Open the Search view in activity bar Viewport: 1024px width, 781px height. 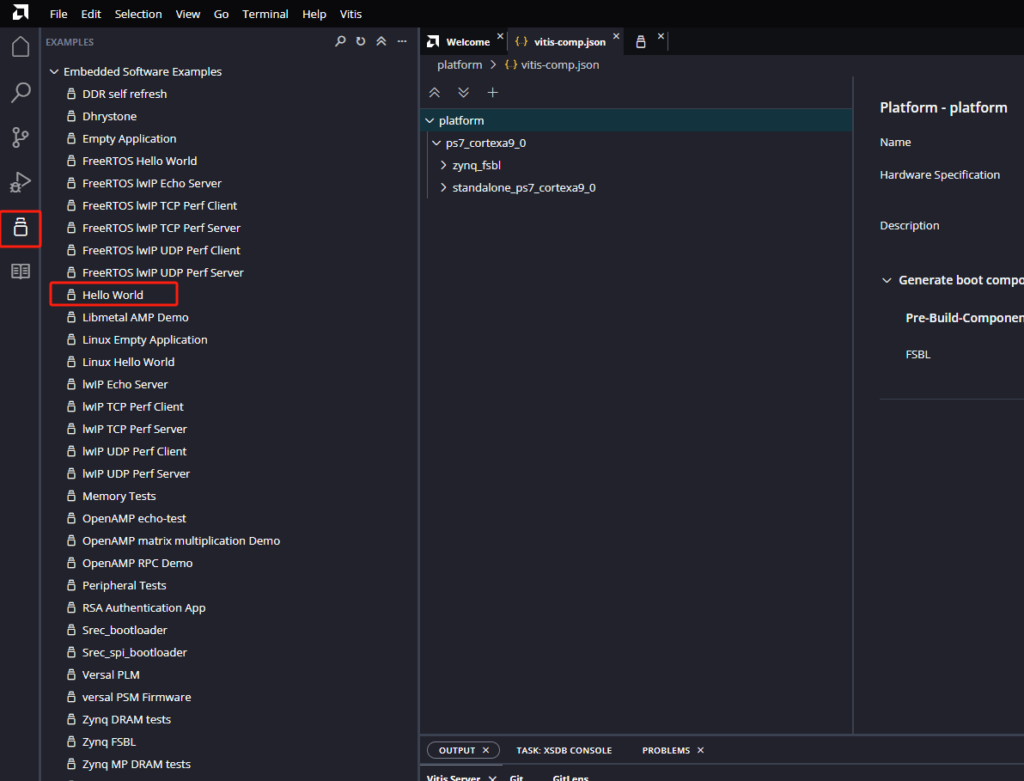(x=21, y=92)
